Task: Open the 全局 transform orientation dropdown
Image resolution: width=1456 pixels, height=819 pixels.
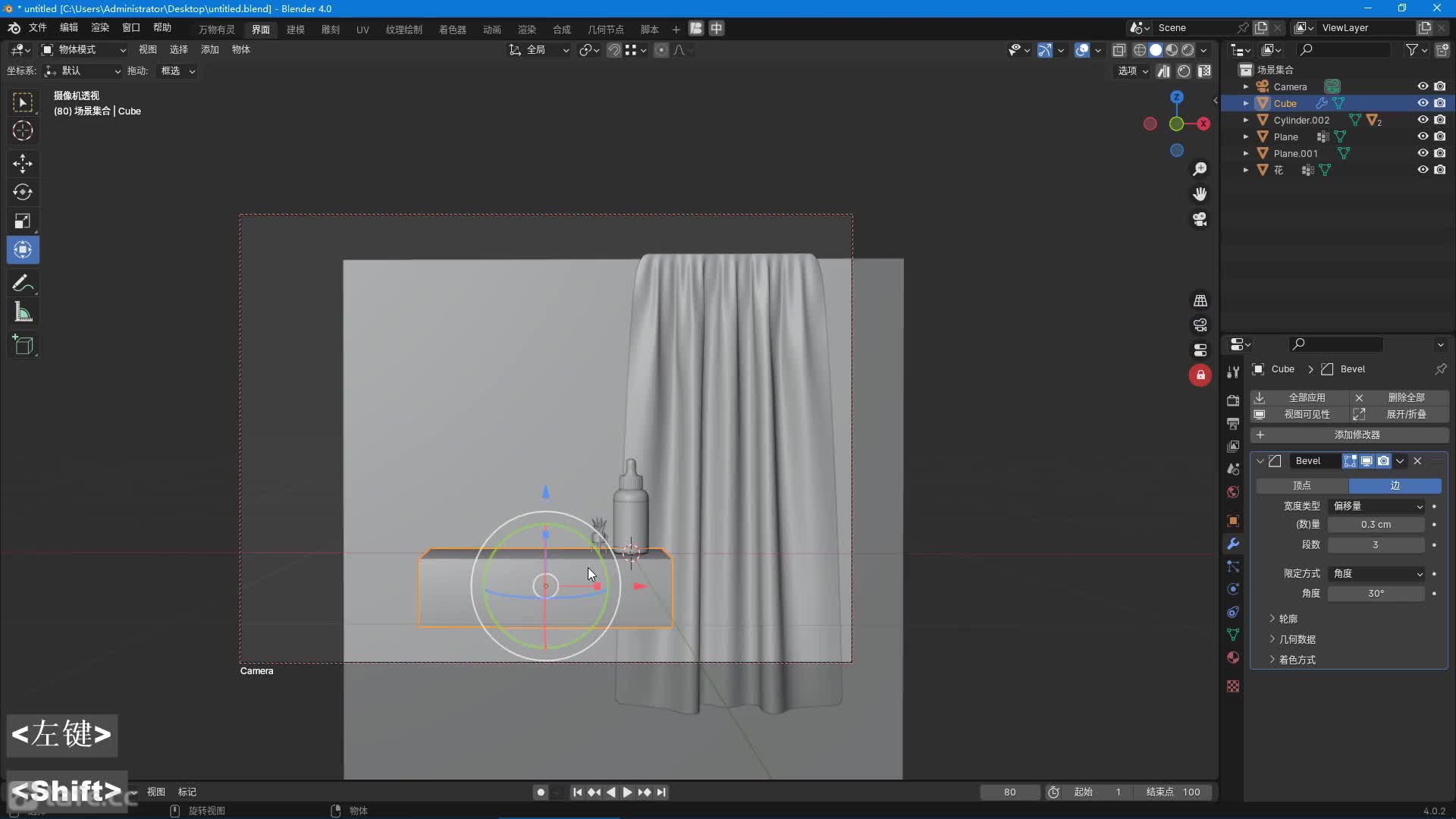Action: [x=539, y=50]
